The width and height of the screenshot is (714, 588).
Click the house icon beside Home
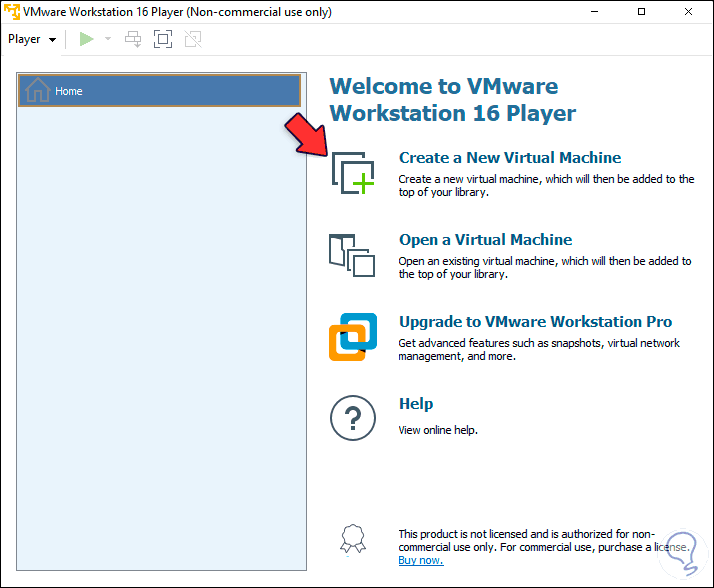coord(37,90)
